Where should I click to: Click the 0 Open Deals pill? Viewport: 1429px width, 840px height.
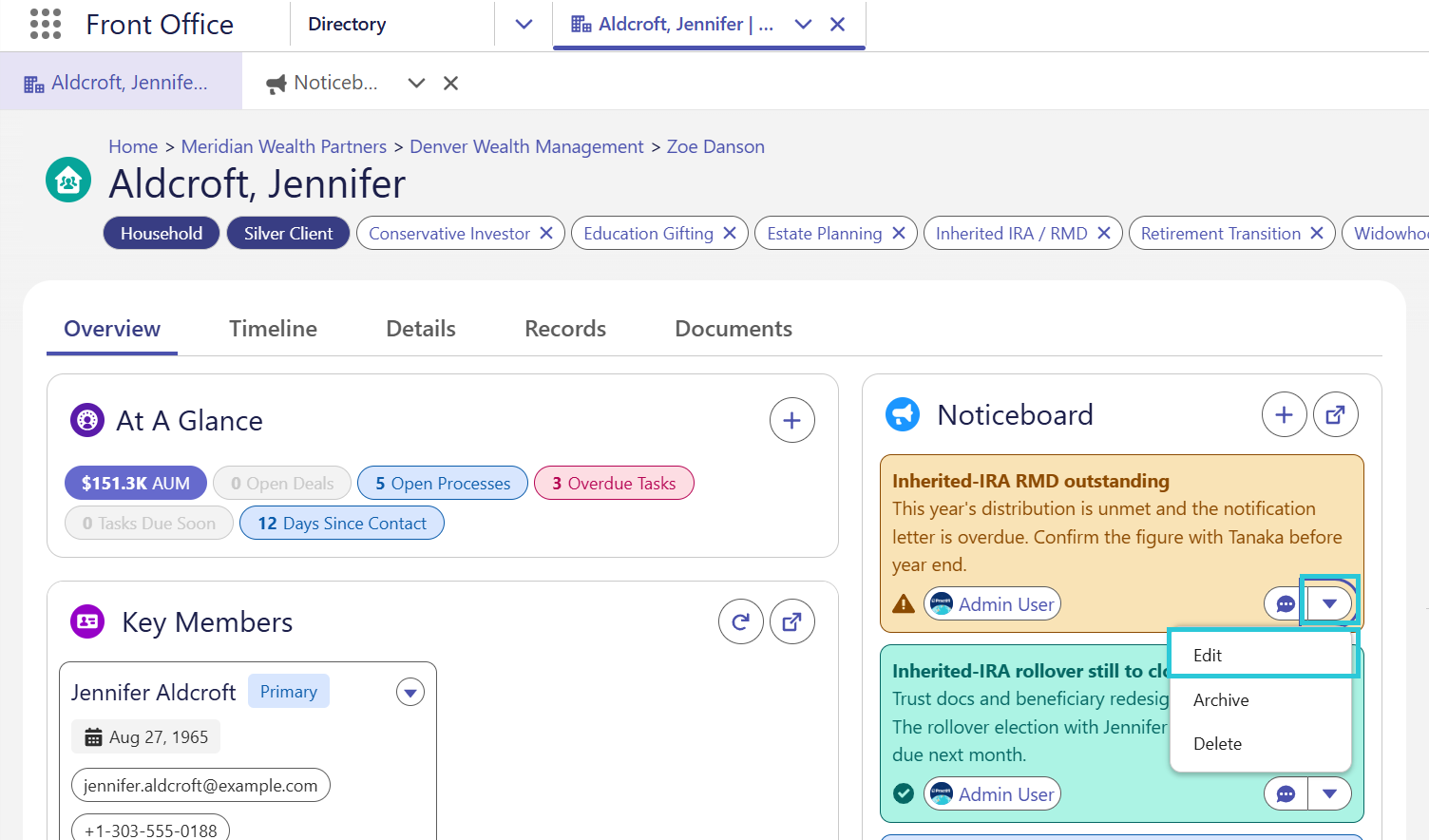(x=282, y=484)
